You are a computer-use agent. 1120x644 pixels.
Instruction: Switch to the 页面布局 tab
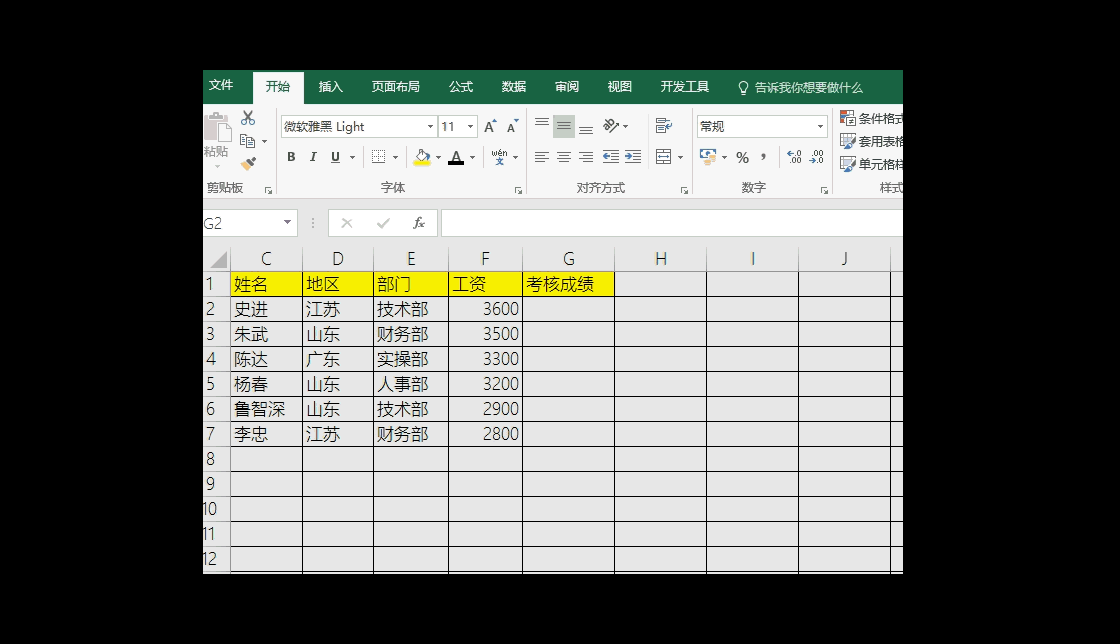(x=395, y=87)
